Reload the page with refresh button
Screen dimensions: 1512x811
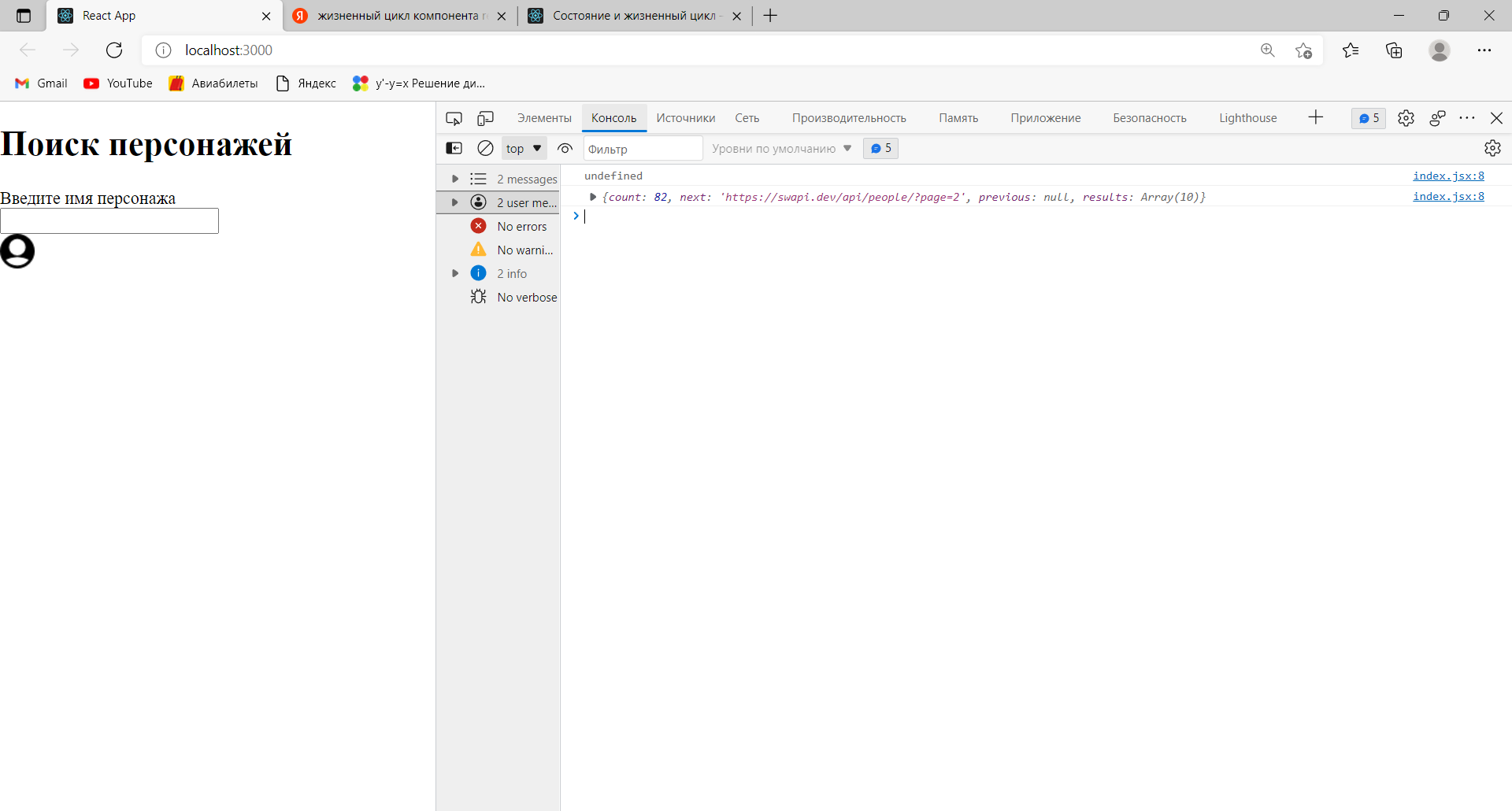click(114, 50)
